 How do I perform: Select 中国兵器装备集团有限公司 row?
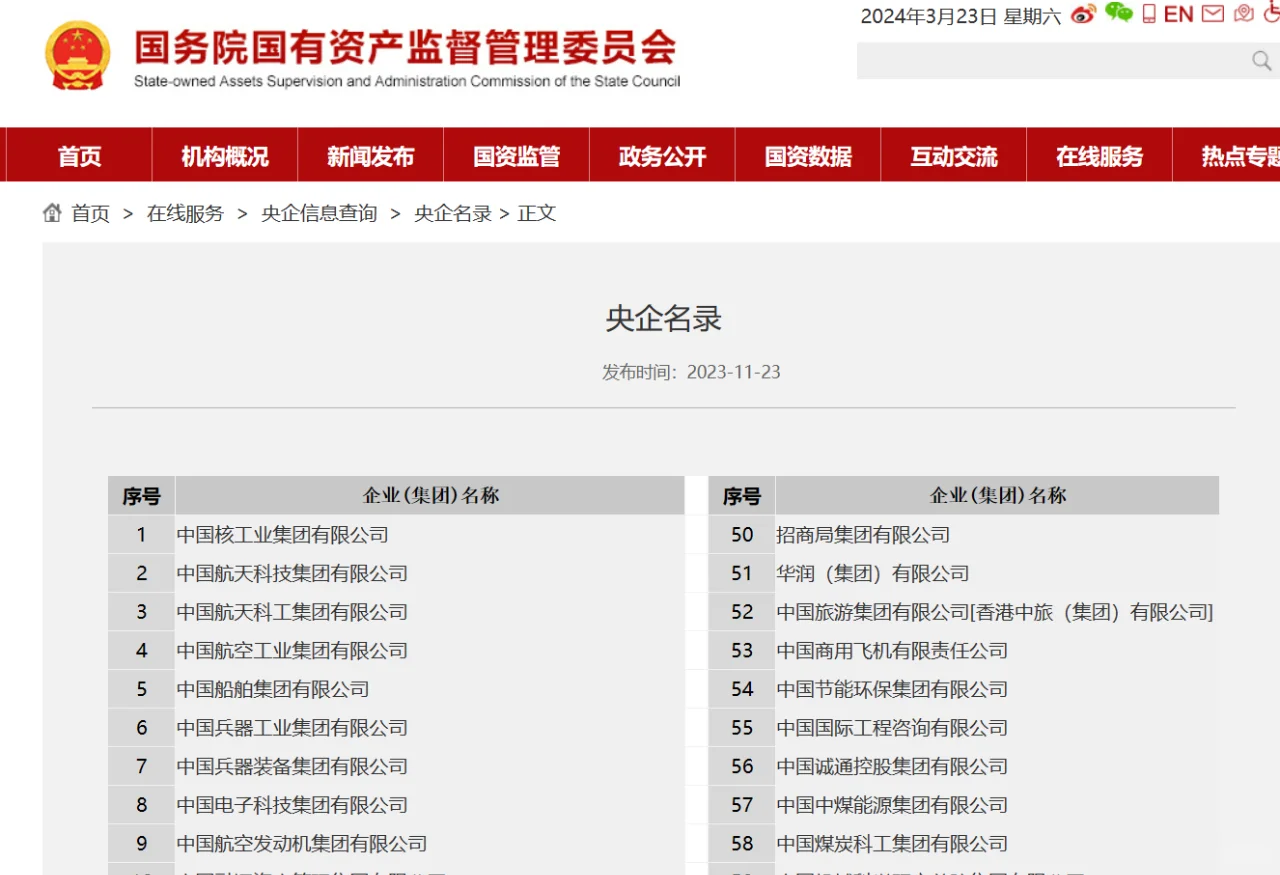293,767
